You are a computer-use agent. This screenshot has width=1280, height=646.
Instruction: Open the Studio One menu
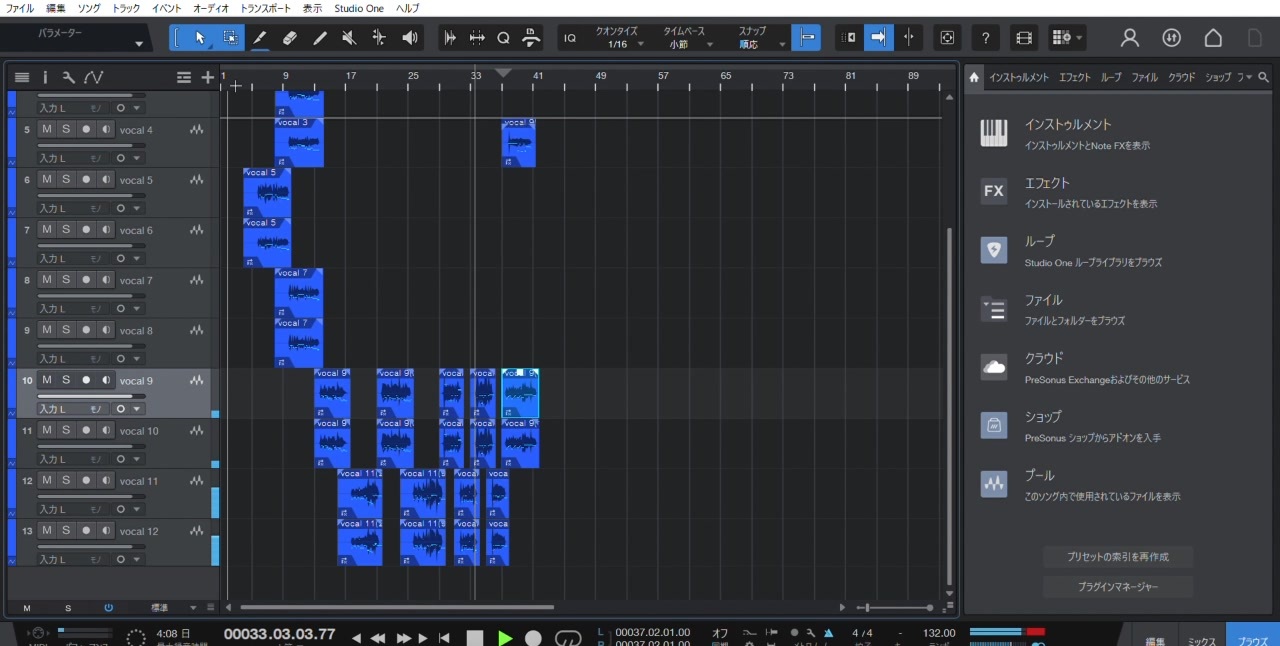coord(359,8)
